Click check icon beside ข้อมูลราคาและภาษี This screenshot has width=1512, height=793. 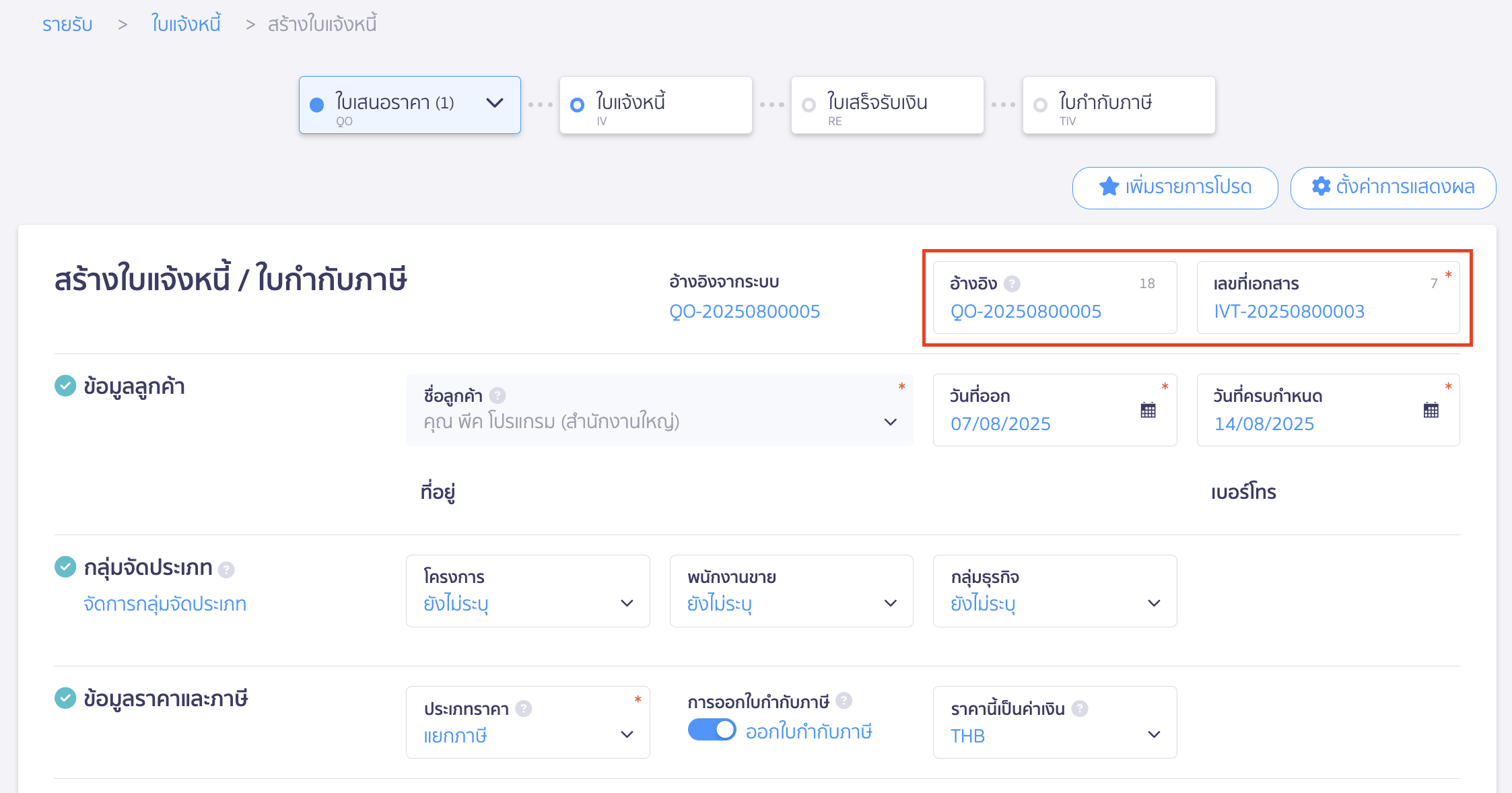pyautogui.click(x=65, y=698)
